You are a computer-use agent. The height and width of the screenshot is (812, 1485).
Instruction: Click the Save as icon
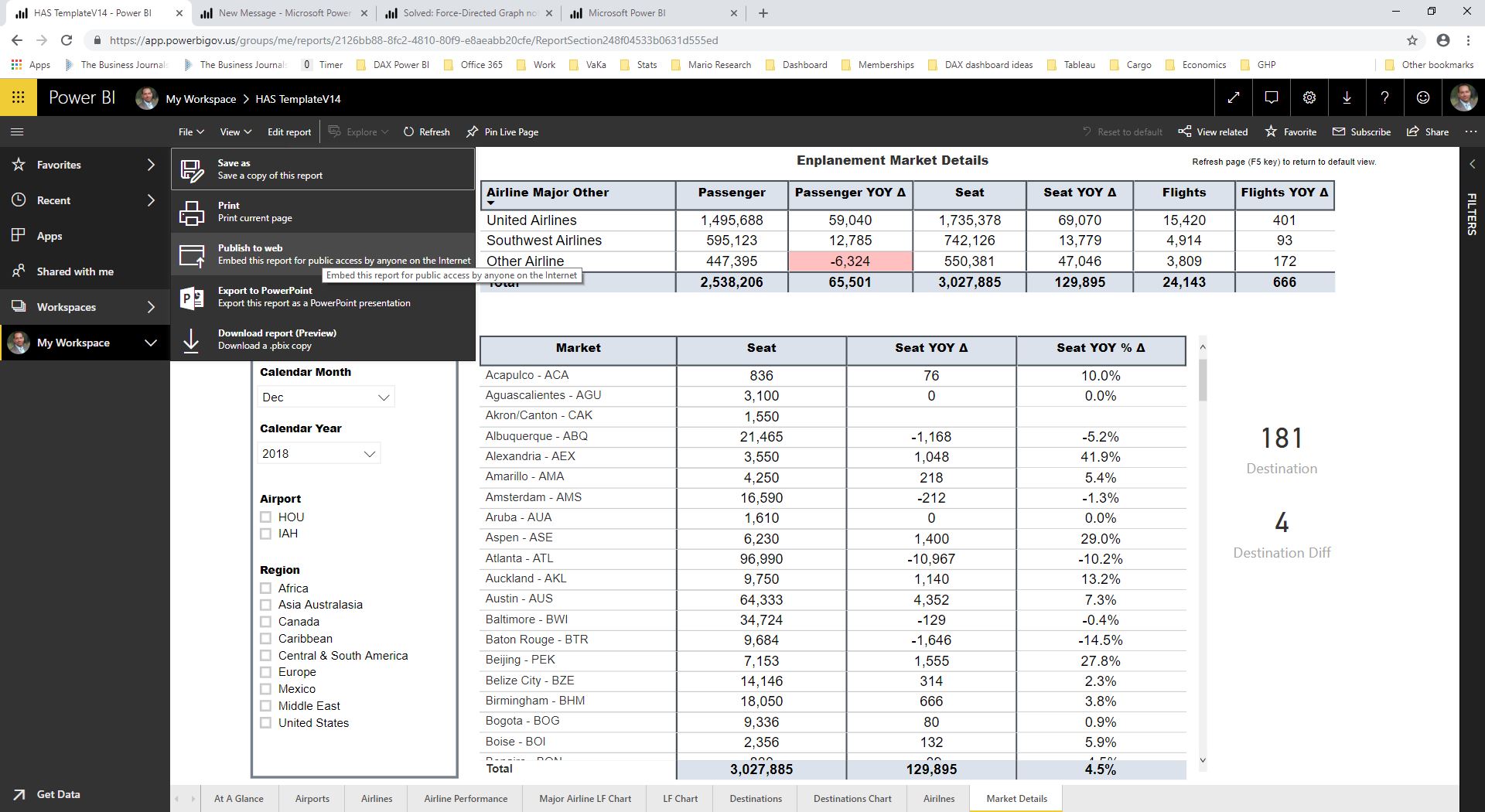tap(192, 169)
